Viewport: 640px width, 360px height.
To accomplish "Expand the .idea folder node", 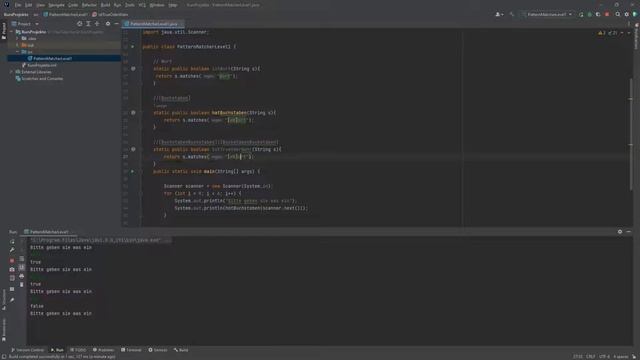I will (17, 38).
